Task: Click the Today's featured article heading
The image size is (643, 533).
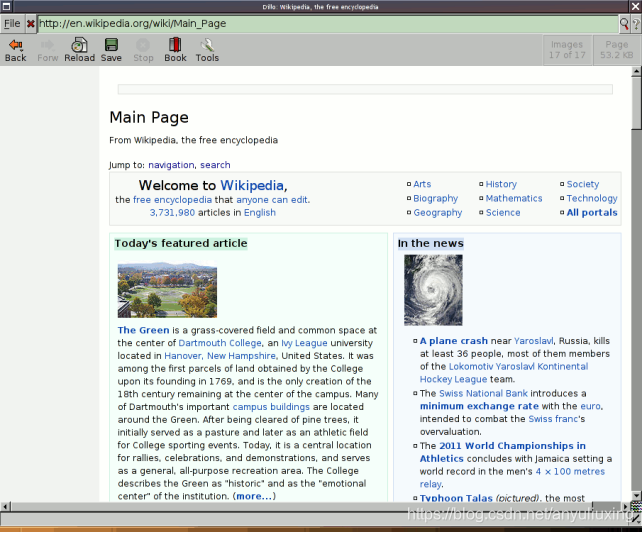Action: 181,244
